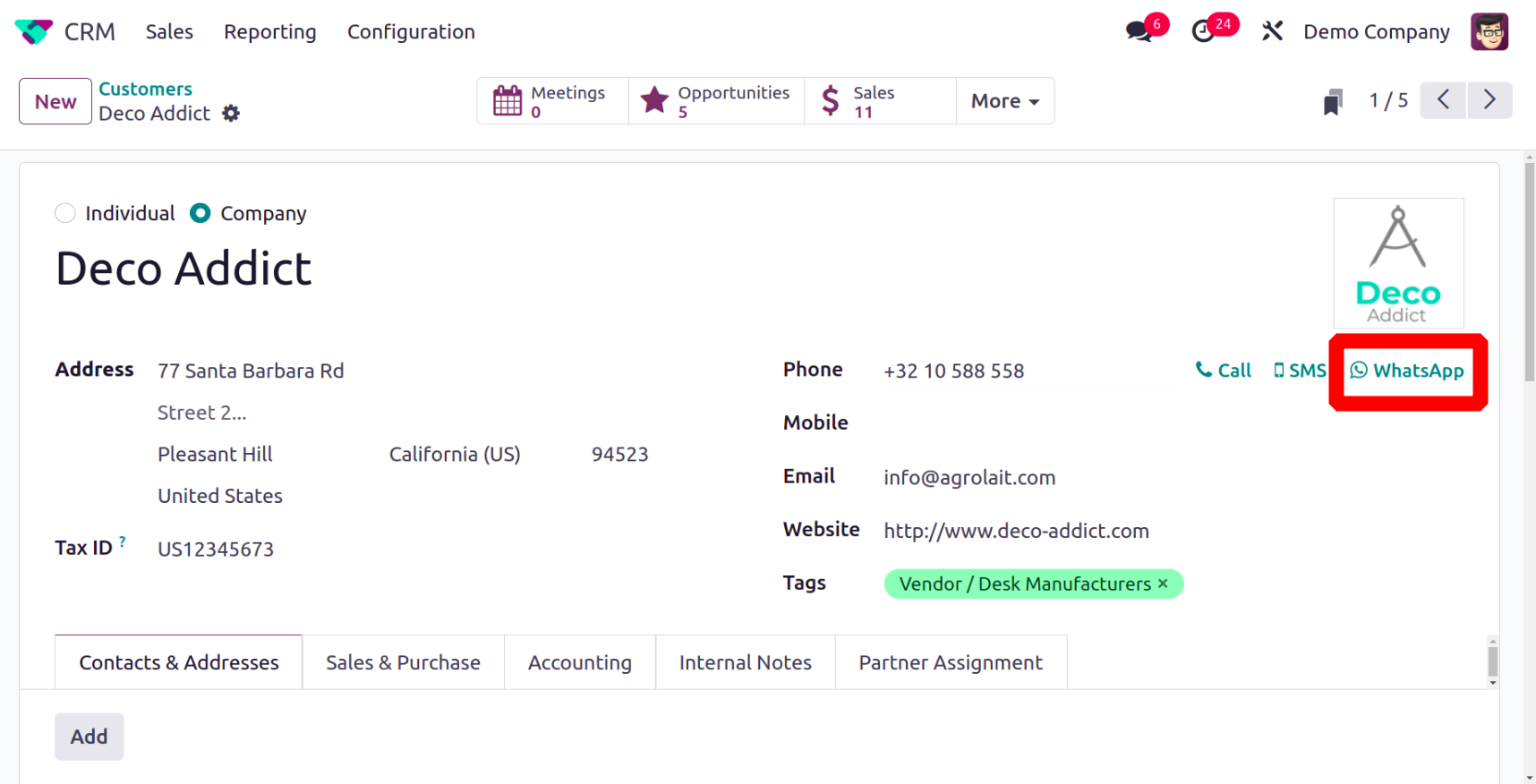Send an SMS to the phone number
Image resolution: width=1536 pixels, height=784 pixels.
click(x=1300, y=371)
